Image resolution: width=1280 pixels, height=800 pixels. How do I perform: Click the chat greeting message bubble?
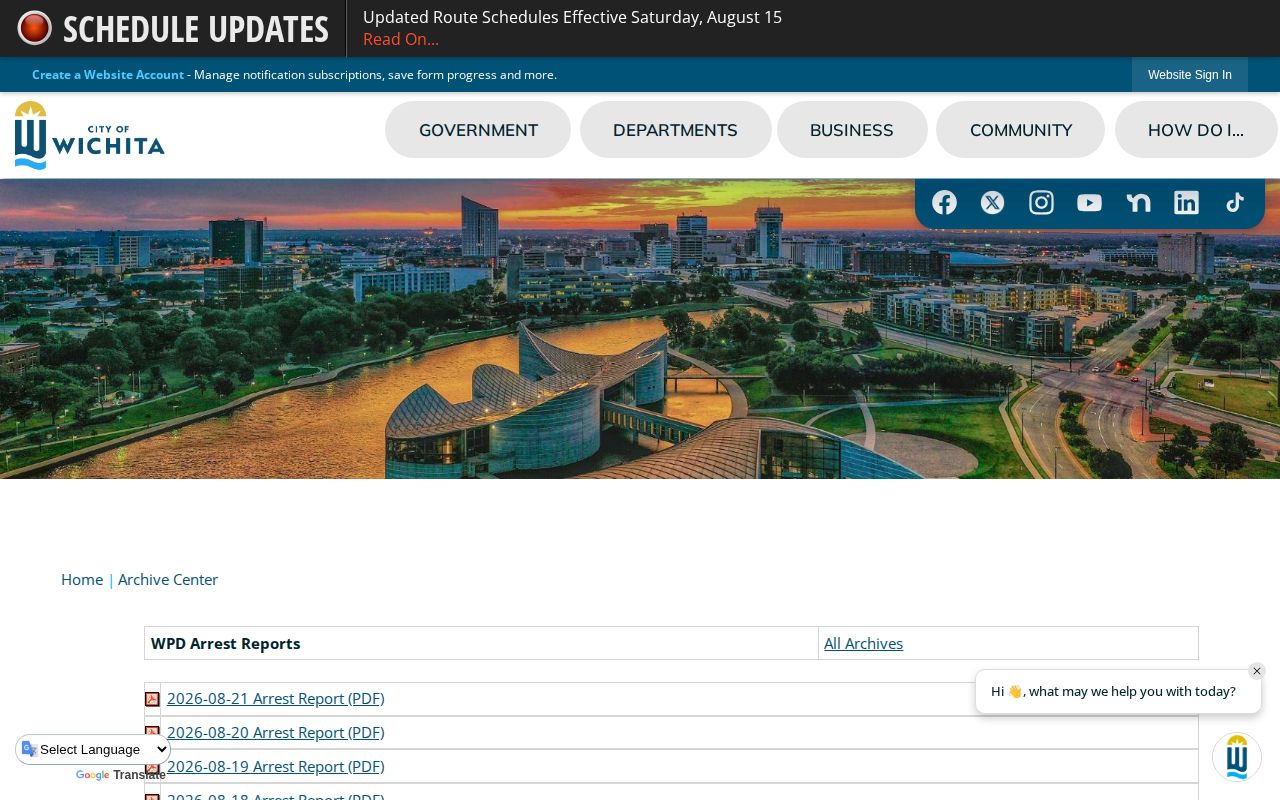(x=1118, y=691)
